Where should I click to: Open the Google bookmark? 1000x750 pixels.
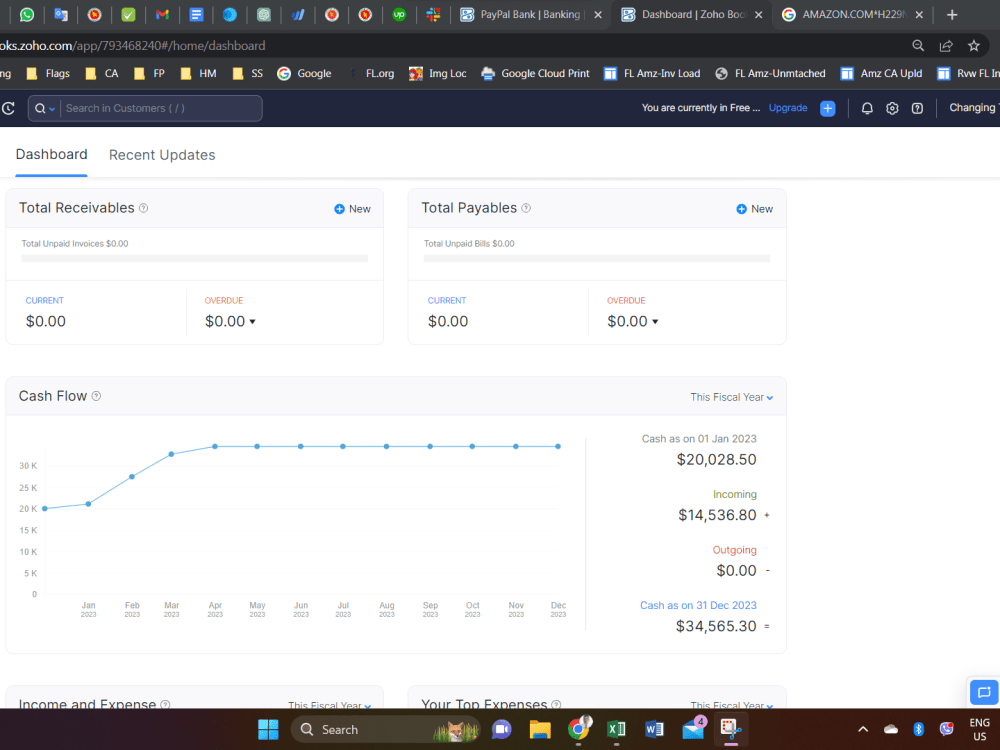click(x=304, y=73)
